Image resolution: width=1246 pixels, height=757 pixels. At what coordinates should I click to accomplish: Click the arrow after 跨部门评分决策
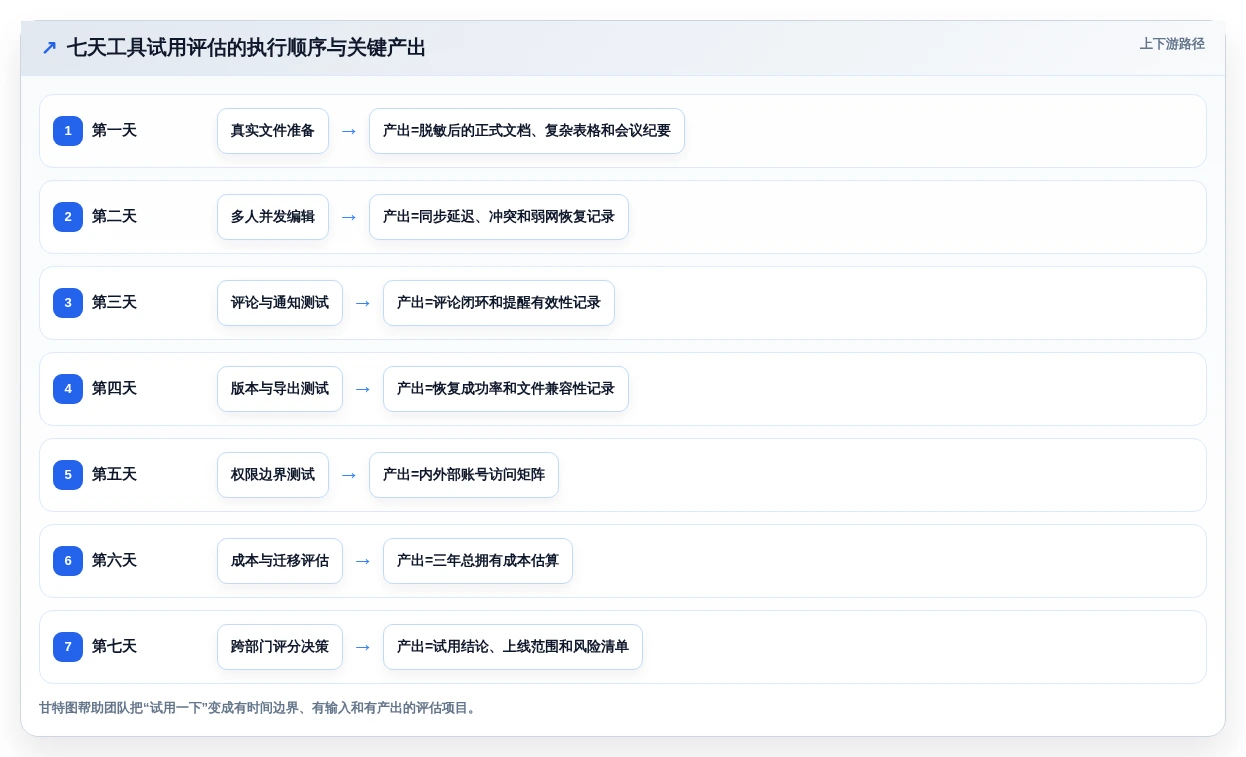pos(363,647)
